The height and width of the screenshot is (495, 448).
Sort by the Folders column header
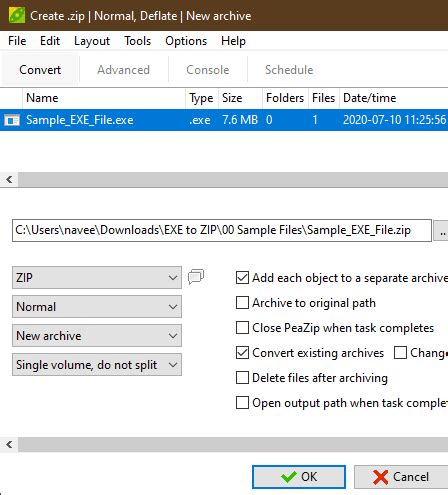pyautogui.click(x=285, y=98)
